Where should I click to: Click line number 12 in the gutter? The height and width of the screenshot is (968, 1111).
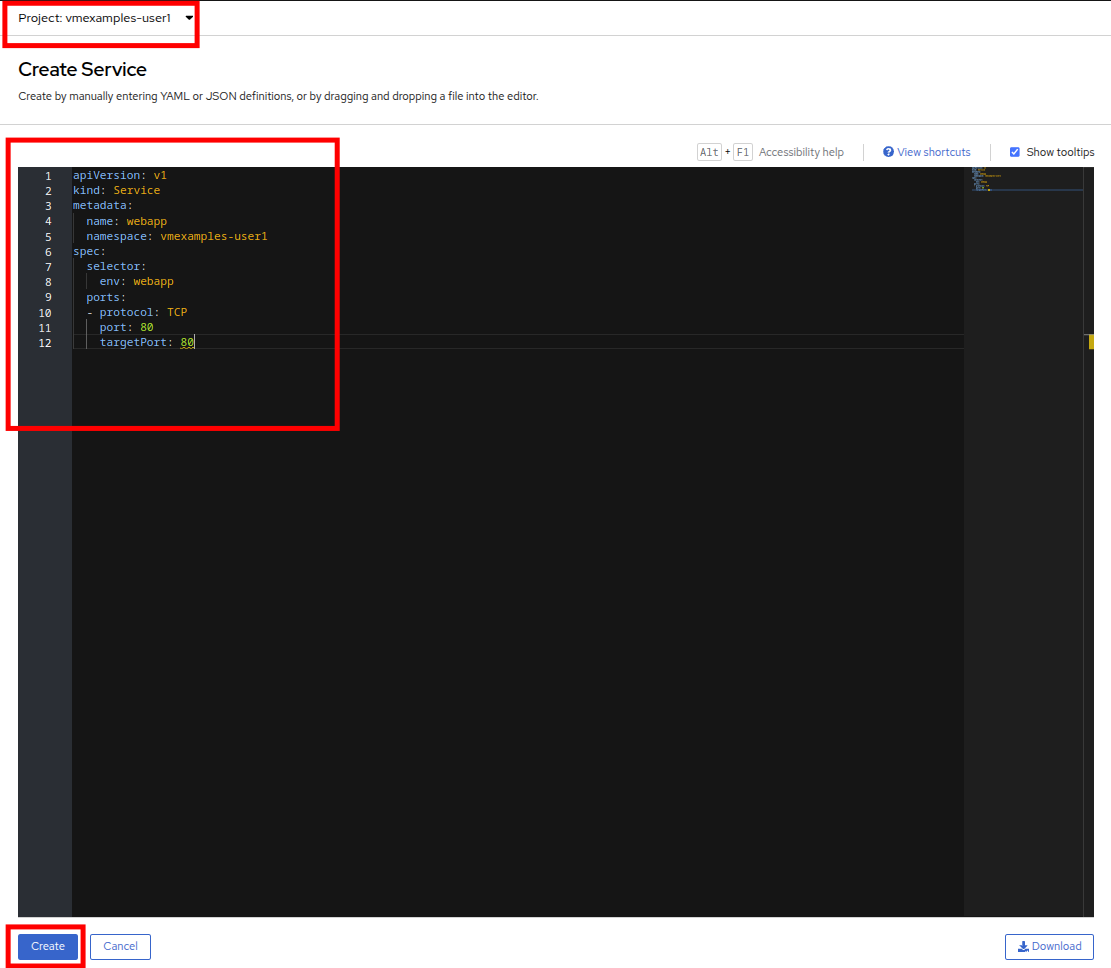point(45,343)
